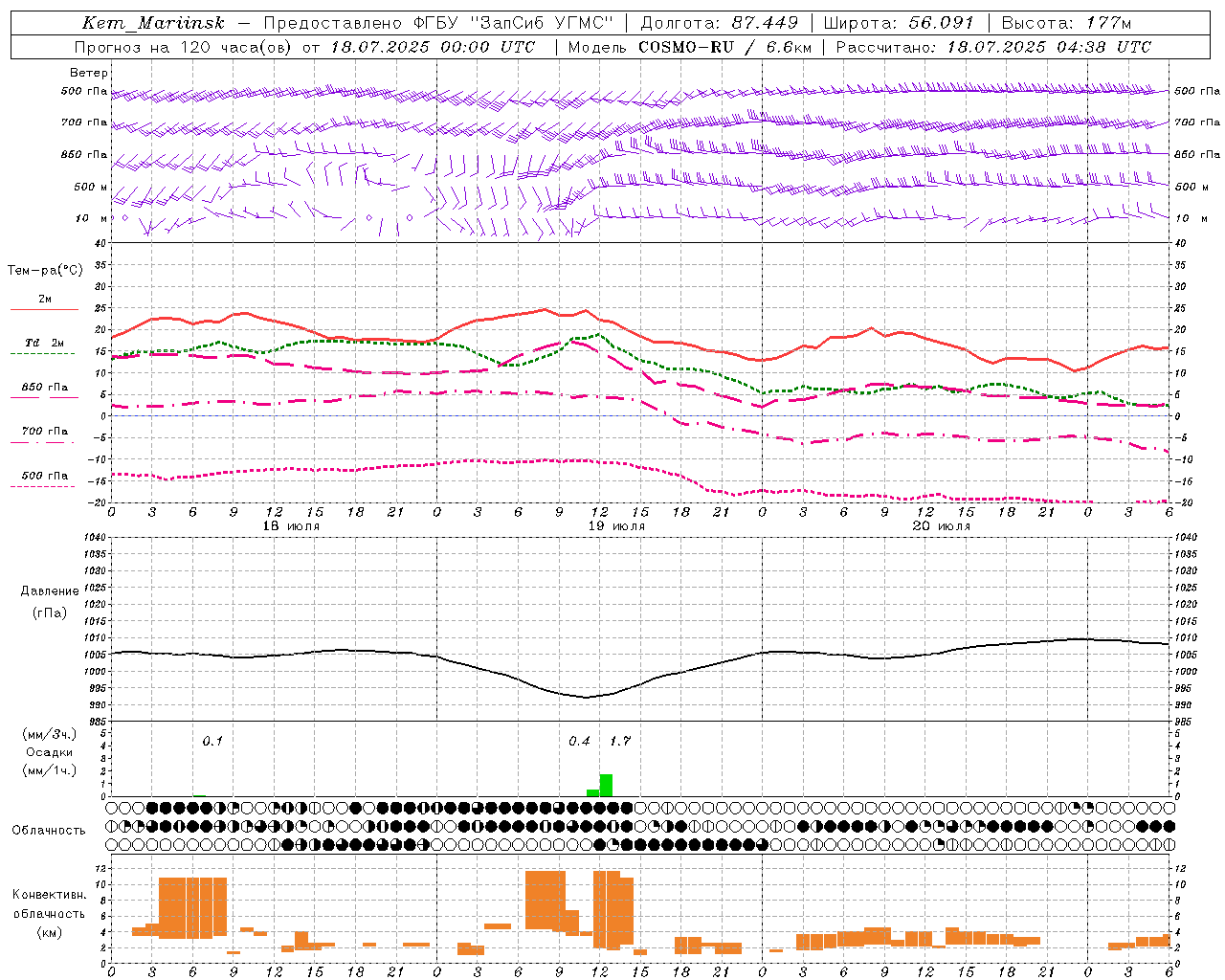Click the 500 гПа temperature legend entry

(x=45, y=476)
